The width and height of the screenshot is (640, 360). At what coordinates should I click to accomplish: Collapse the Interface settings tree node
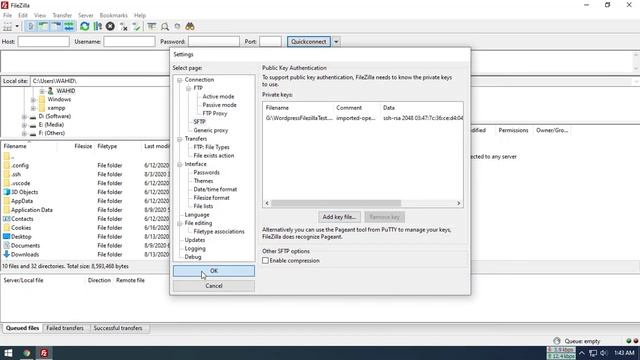tap(180, 164)
